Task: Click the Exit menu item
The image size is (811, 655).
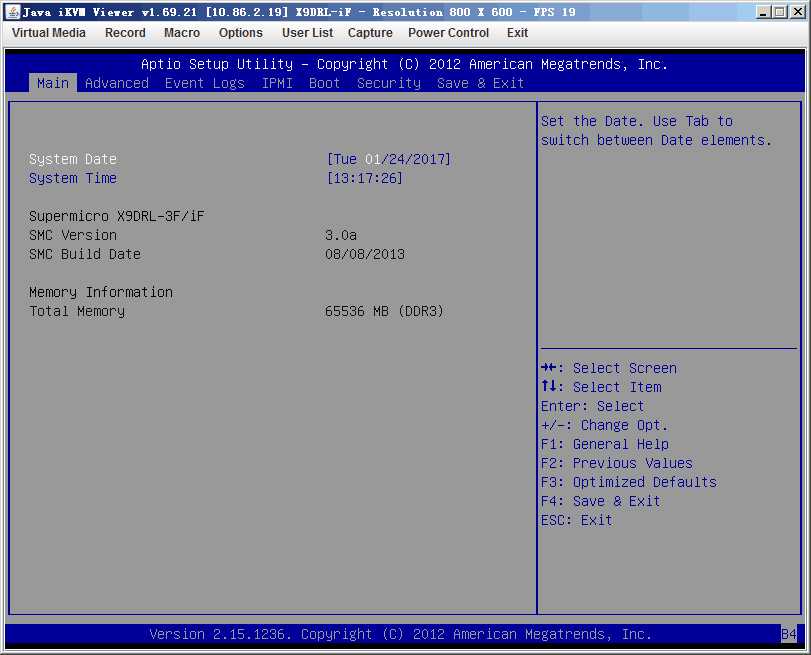Action: click(517, 33)
